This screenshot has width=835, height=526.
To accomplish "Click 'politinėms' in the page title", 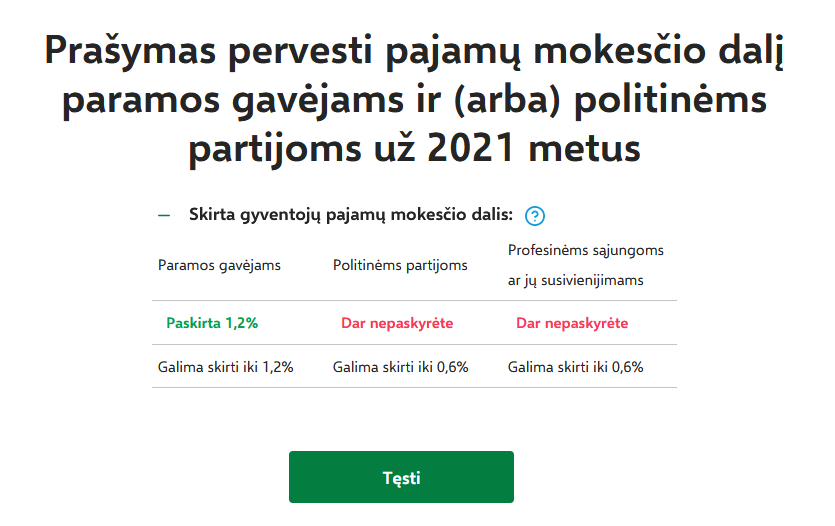I will (x=670, y=100).
